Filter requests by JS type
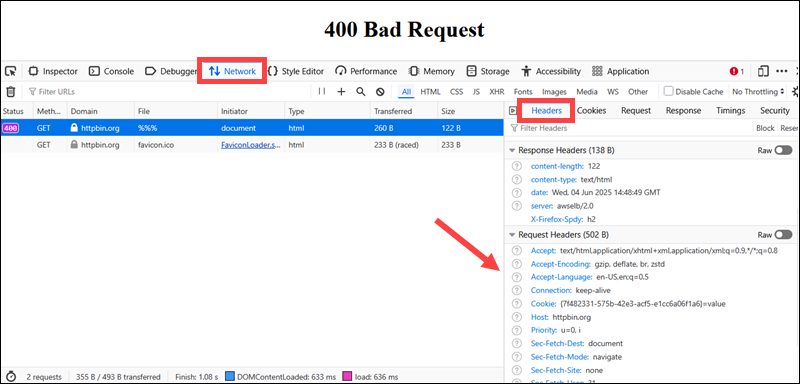Viewport: 800px width, 384px height. (476, 92)
